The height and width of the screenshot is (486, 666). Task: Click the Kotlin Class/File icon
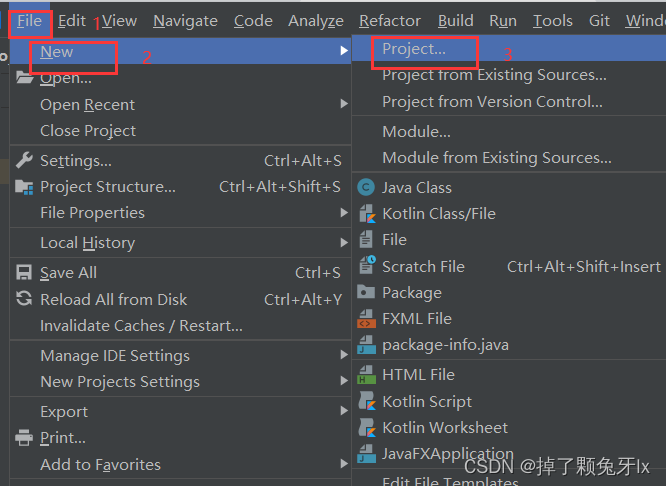tap(367, 214)
